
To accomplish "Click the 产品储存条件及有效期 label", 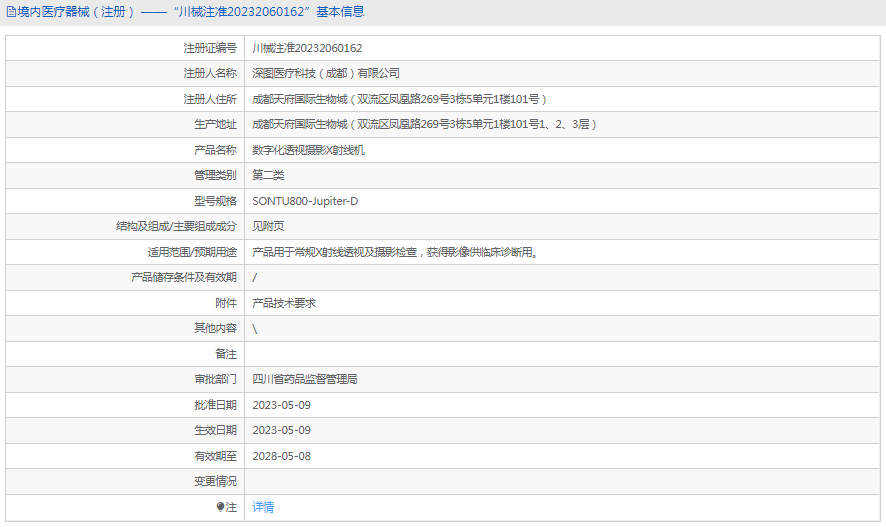I will coord(184,277).
